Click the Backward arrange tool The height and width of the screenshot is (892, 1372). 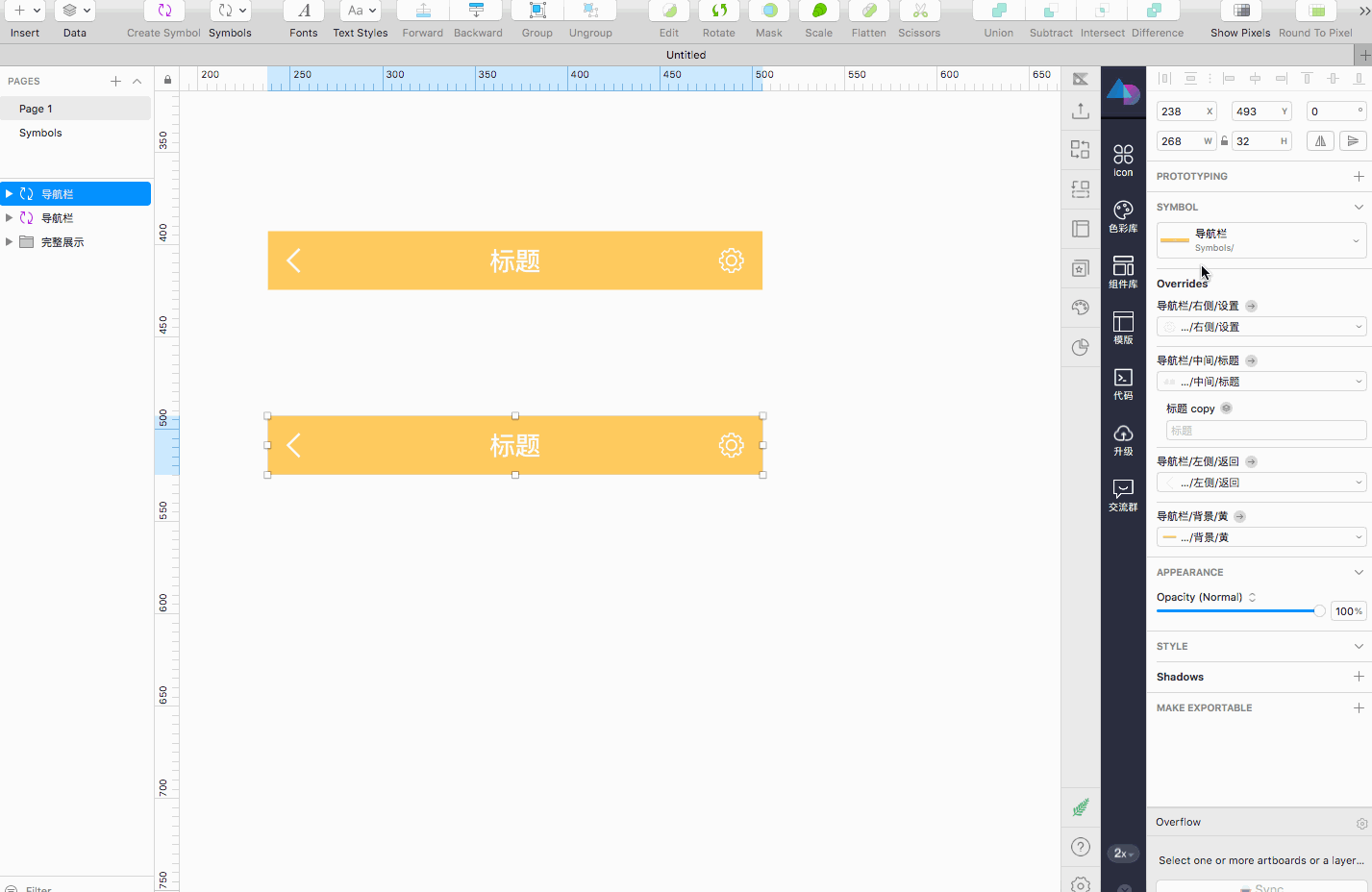pyautogui.click(x=477, y=11)
